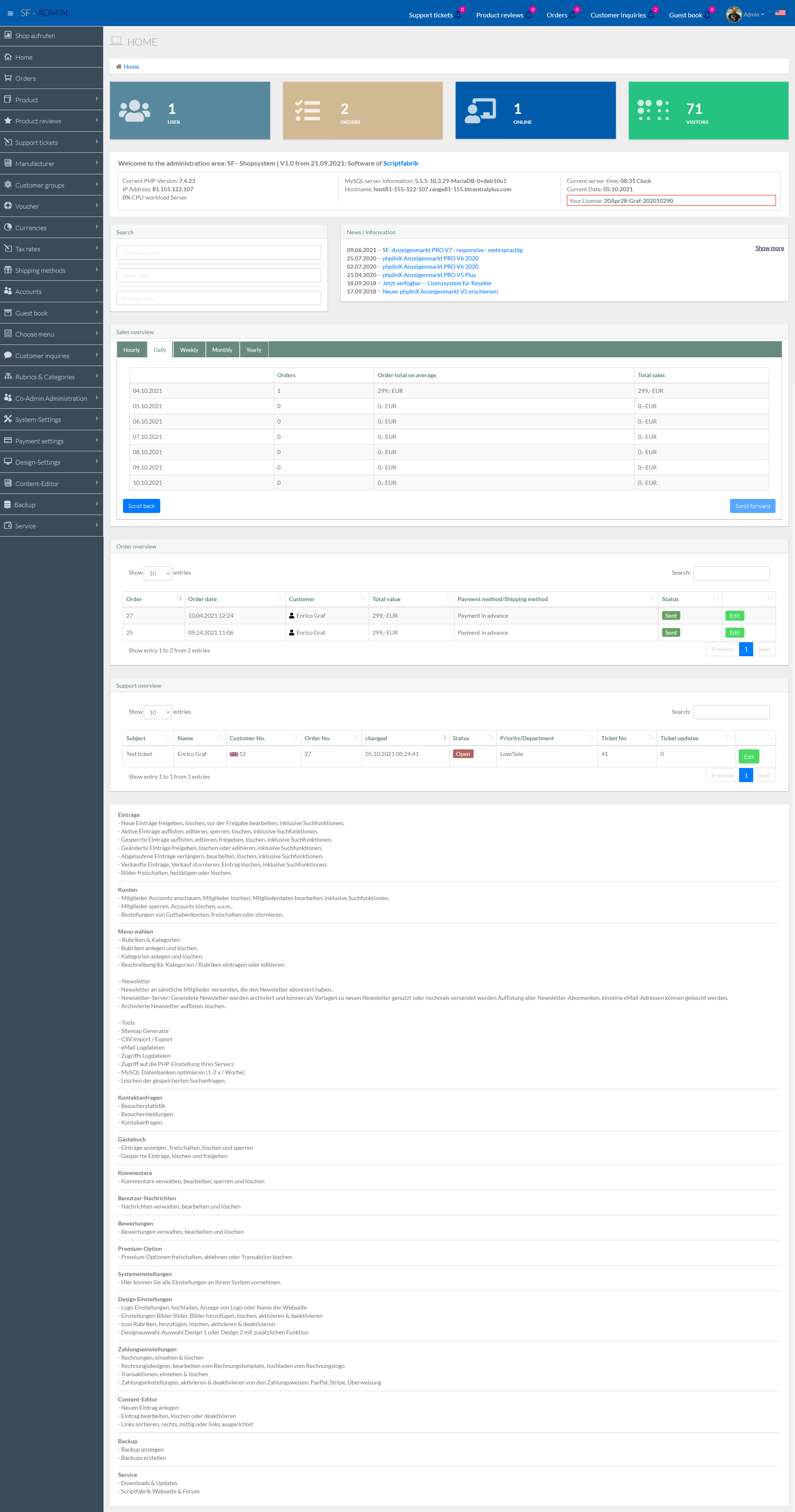The height and width of the screenshot is (1512, 795).
Task: Click the Order data search field
Action: [219, 275]
